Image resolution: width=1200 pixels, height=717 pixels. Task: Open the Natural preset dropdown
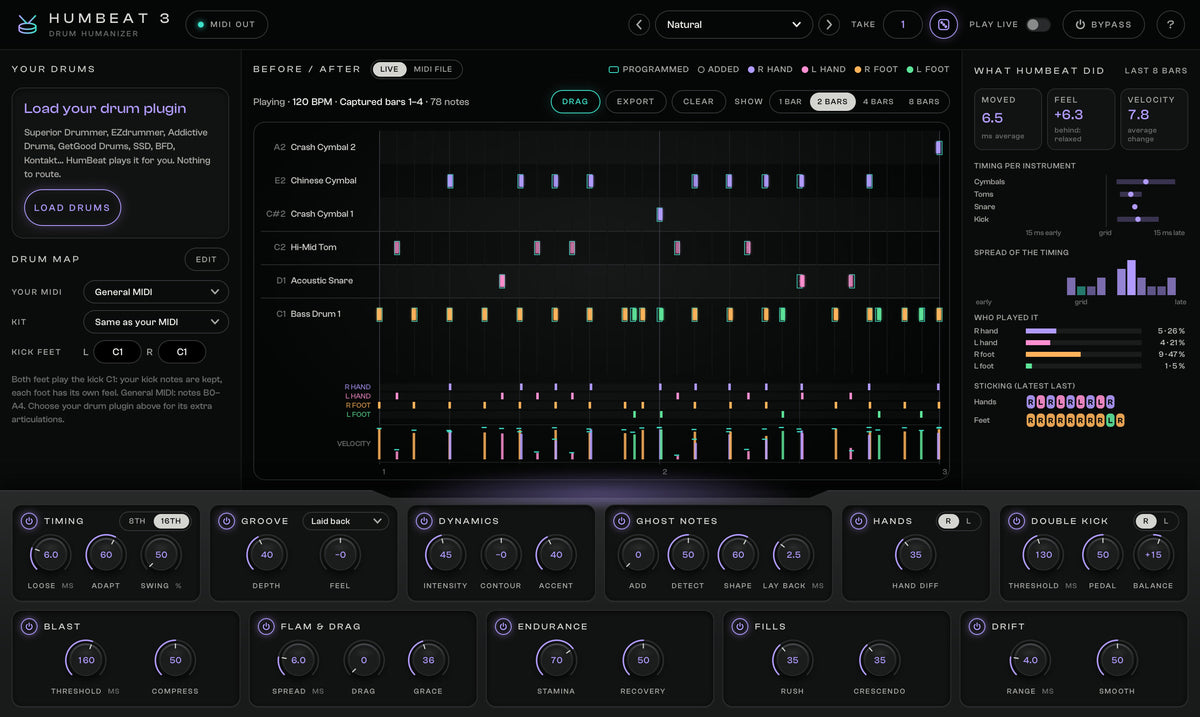coord(734,24)
